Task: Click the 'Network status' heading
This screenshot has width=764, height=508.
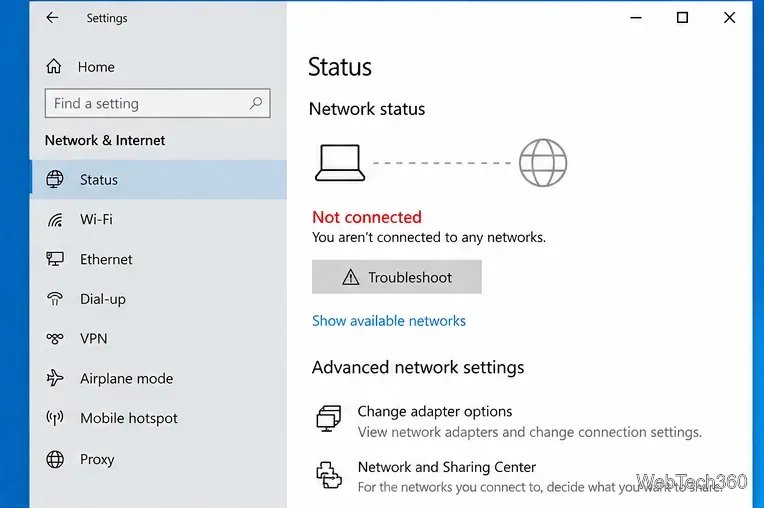Action: click(367, 109)
